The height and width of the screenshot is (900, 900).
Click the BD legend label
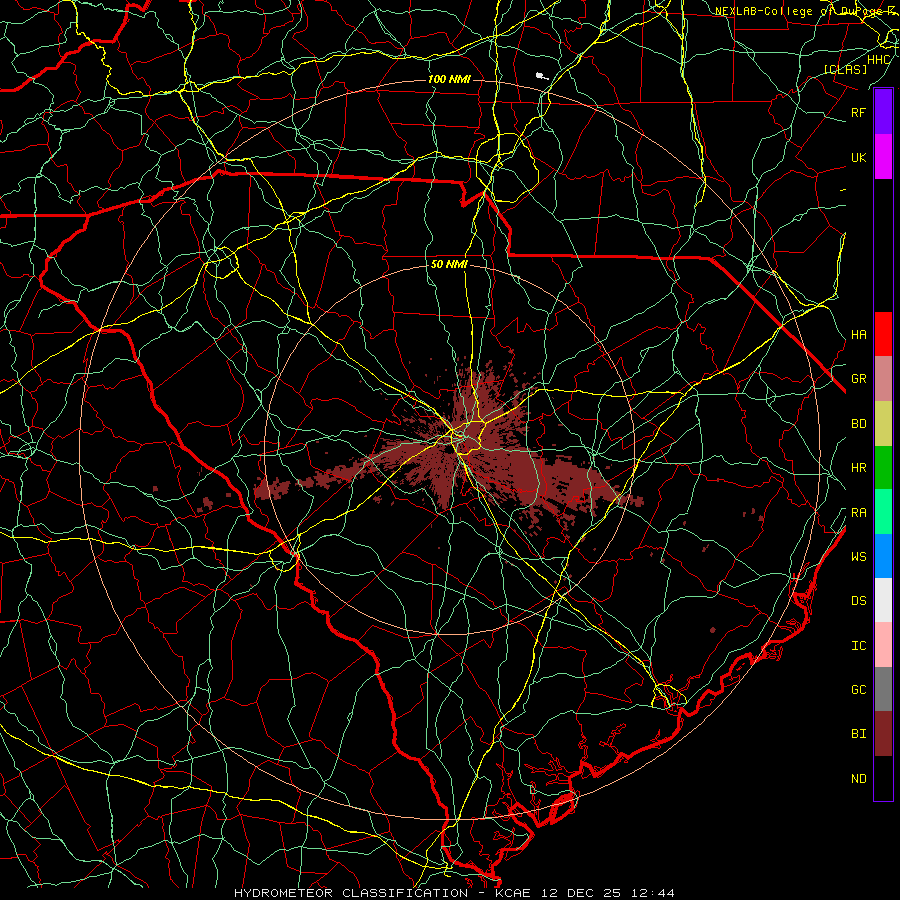(858, 424)
